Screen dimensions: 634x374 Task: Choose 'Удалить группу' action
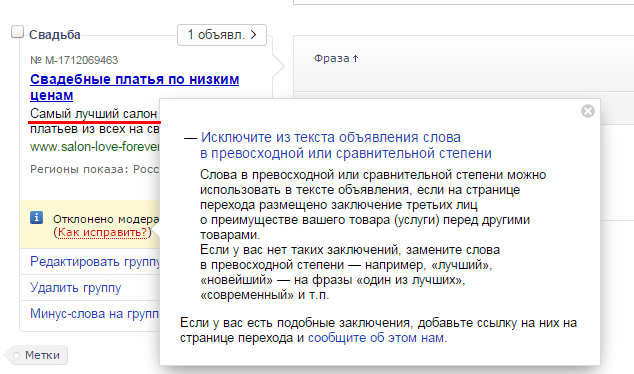click(76, 287)
